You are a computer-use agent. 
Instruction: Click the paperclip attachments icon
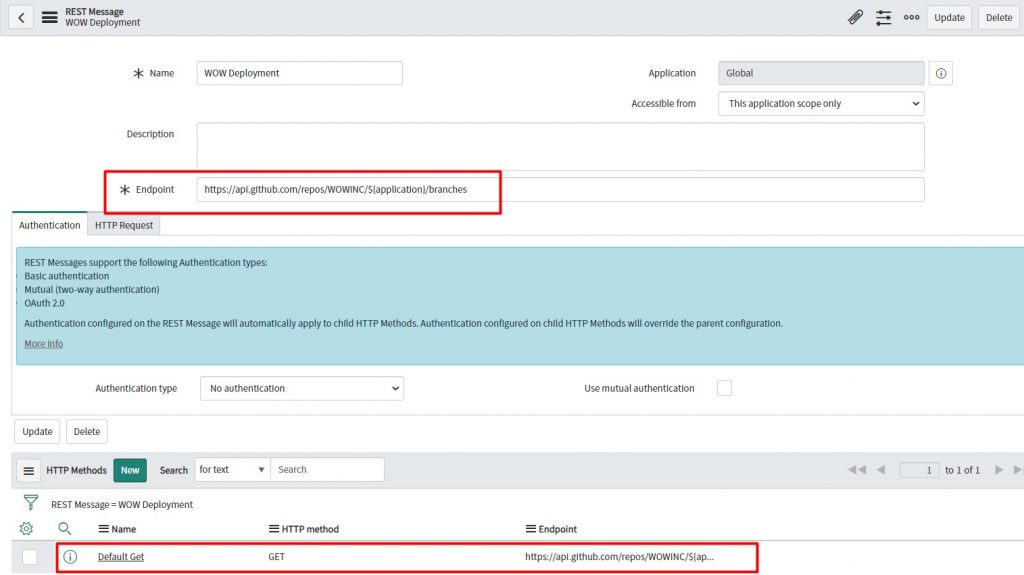pyautogui.click(x=855, y=18)
